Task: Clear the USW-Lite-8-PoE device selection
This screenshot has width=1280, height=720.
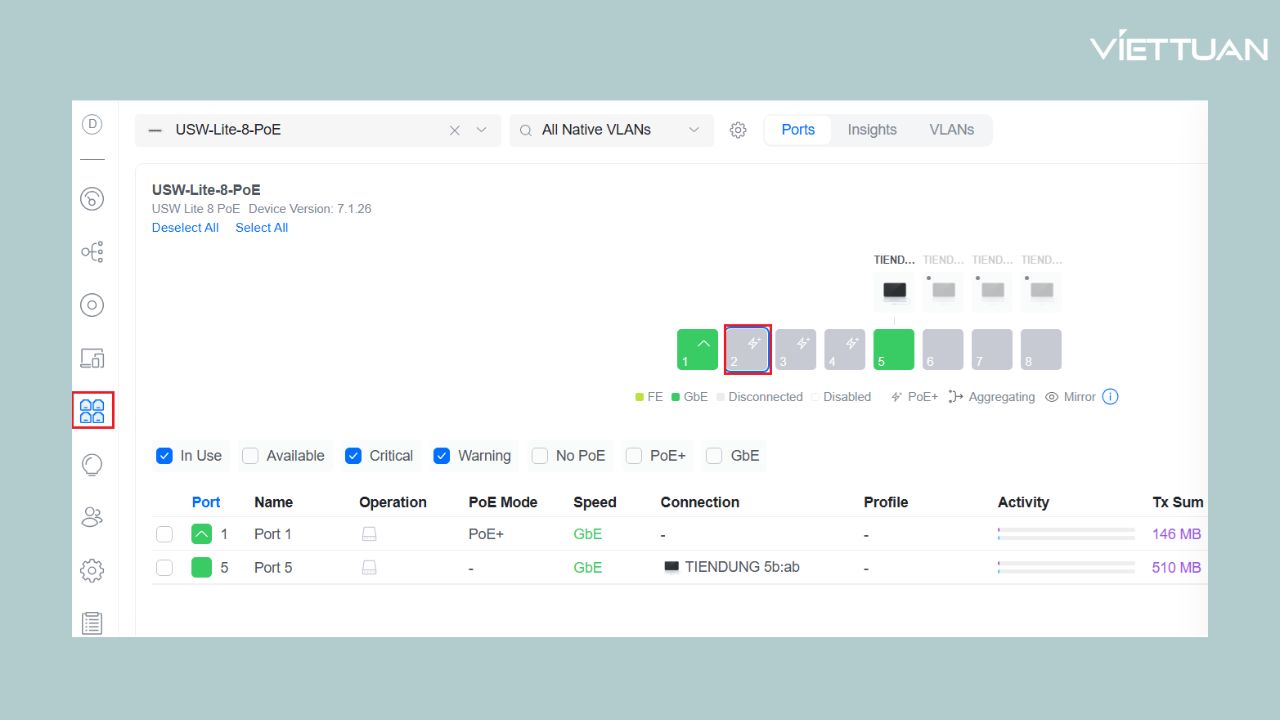Action: 454,130
